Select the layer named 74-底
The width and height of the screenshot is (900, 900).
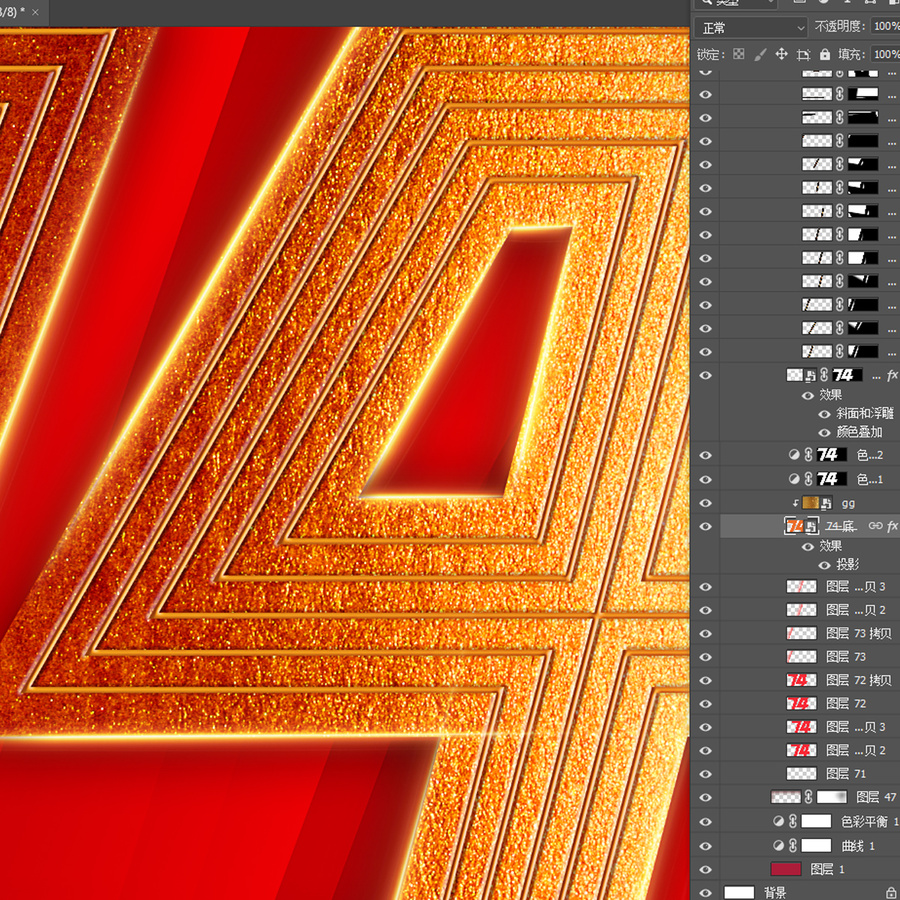(841, 526)
